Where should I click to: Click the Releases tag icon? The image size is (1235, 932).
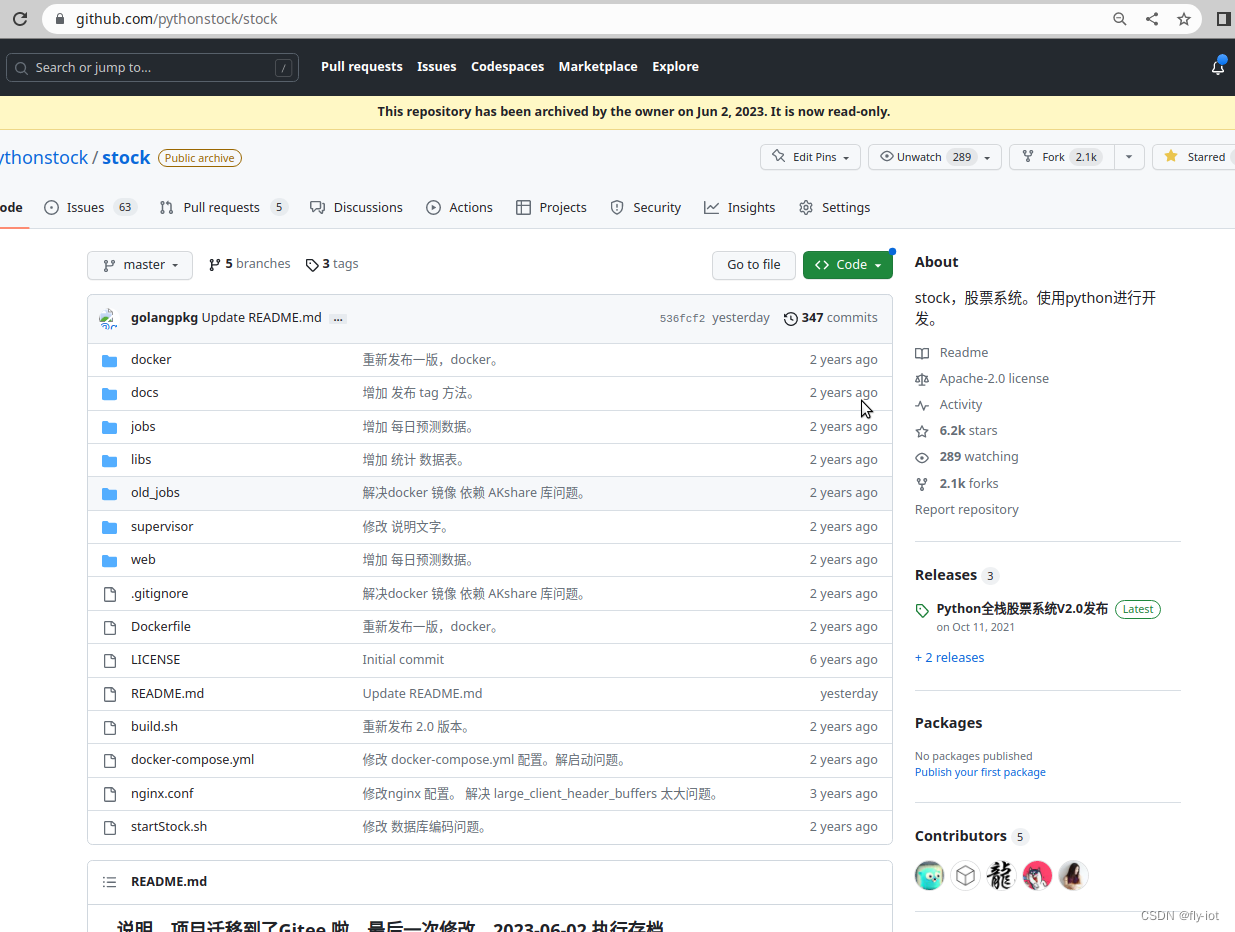[923, 608]
